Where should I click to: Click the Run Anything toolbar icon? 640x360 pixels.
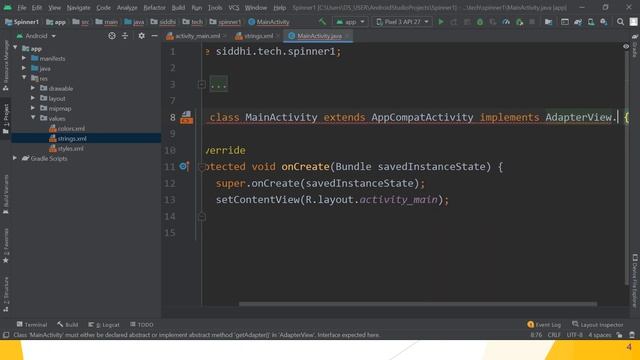565,22
